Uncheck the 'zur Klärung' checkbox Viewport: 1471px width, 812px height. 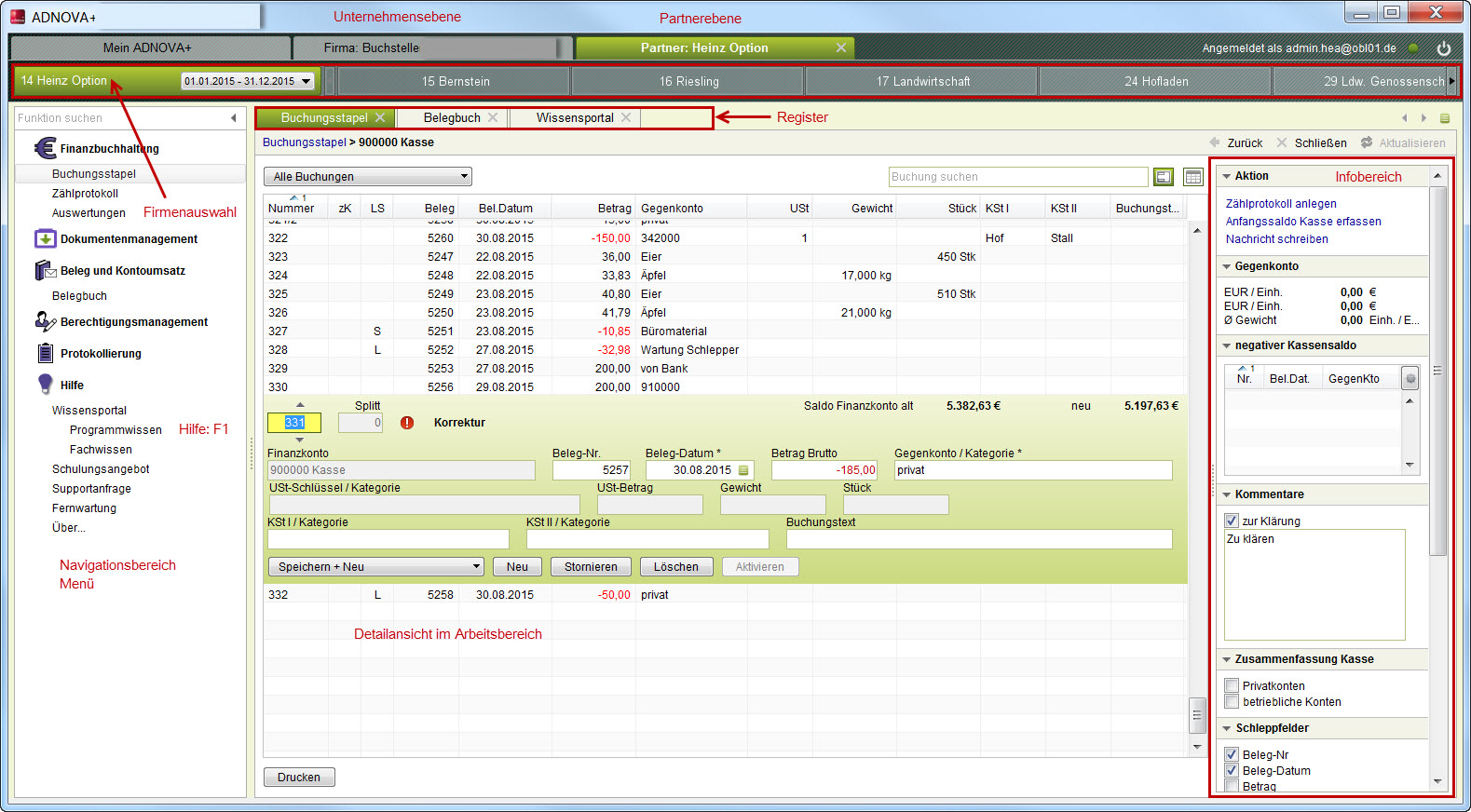pos(1232,521)
